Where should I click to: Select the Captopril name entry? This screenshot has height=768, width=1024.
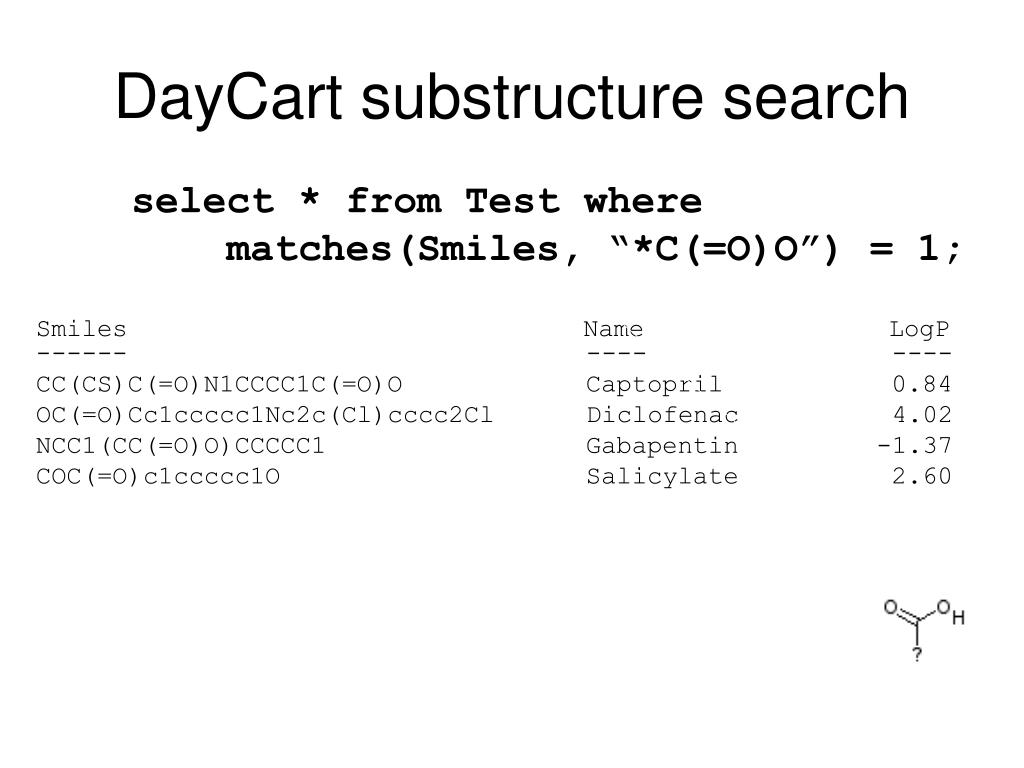pyautogui.click(x=654, y=384)
